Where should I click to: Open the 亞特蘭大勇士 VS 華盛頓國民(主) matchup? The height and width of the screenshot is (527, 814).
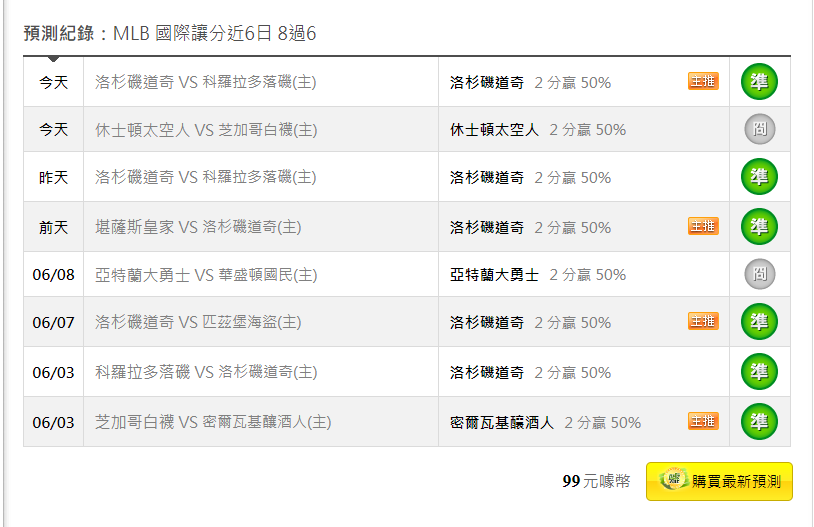pyautogui.click(x=206, y=275)
